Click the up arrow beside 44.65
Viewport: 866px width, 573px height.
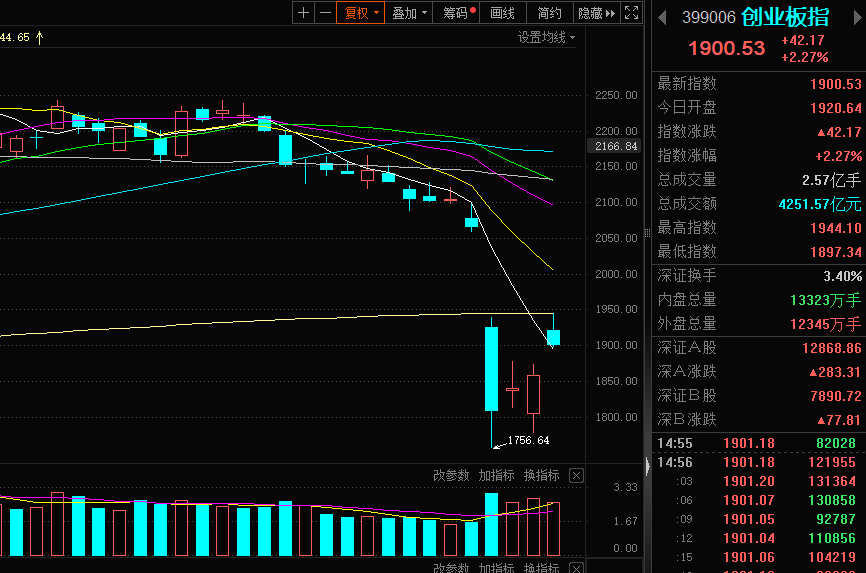point(40,37)
